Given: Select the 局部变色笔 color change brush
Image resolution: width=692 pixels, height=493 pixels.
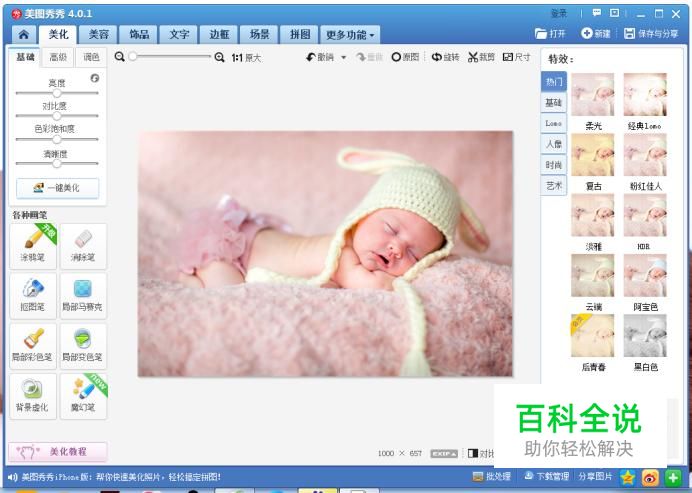Looking at the screenshot, I should [x=83, y=346].
